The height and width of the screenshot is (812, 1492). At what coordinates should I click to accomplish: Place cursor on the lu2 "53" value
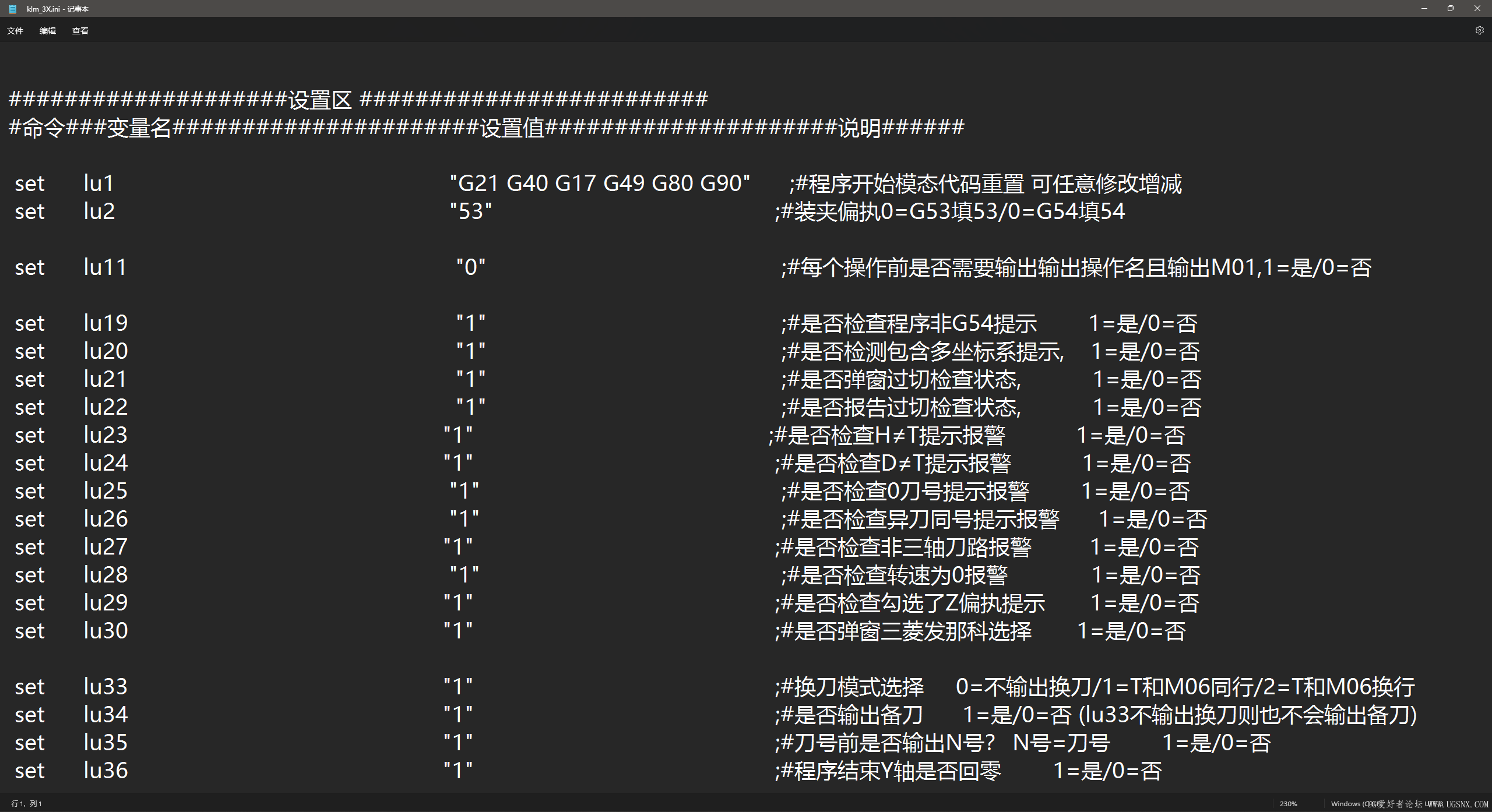(471, 212)
